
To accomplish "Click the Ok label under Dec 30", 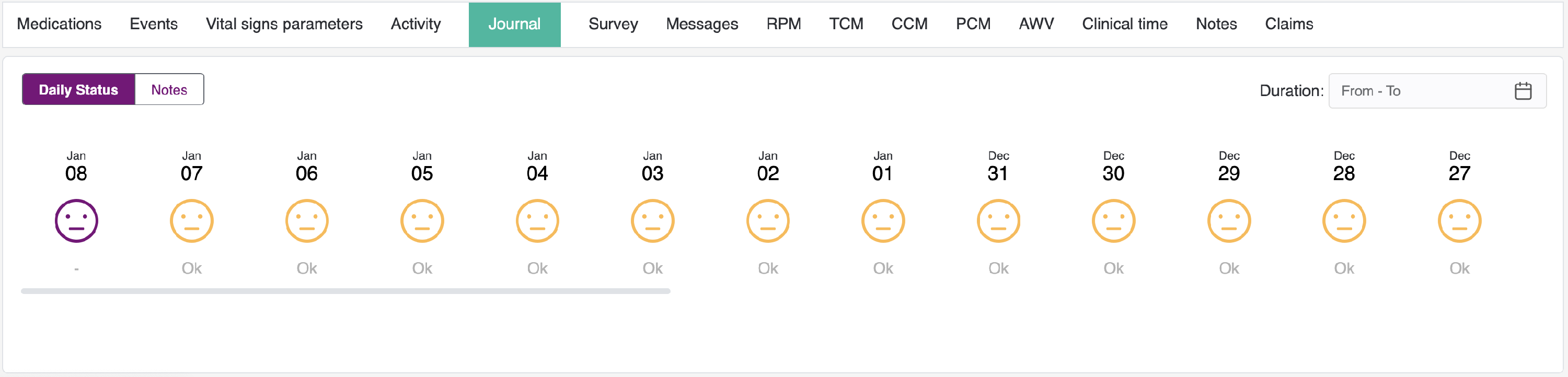I will [x=1113, y=268].
